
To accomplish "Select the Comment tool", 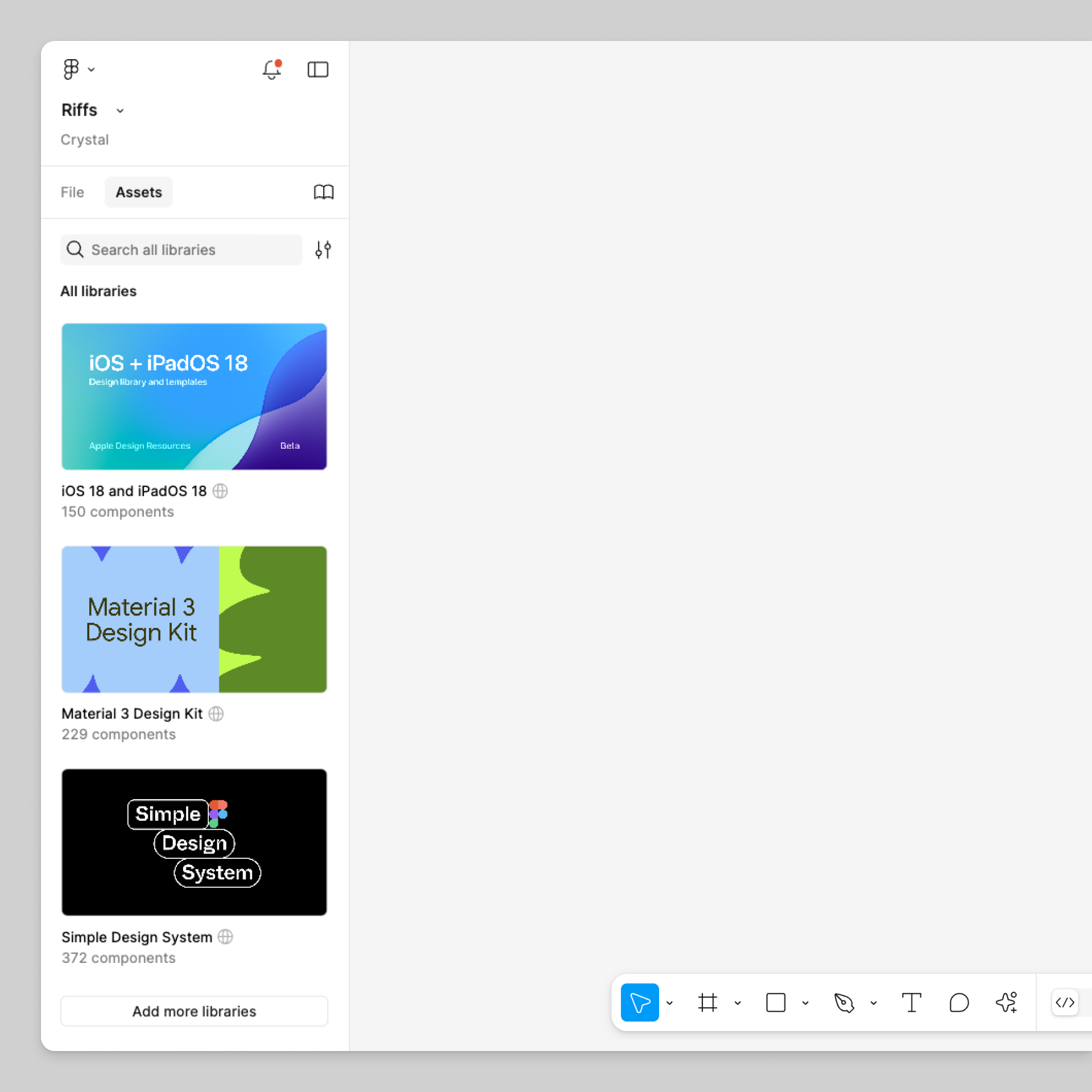I will pyautogui.click(x=959, y=1003).
